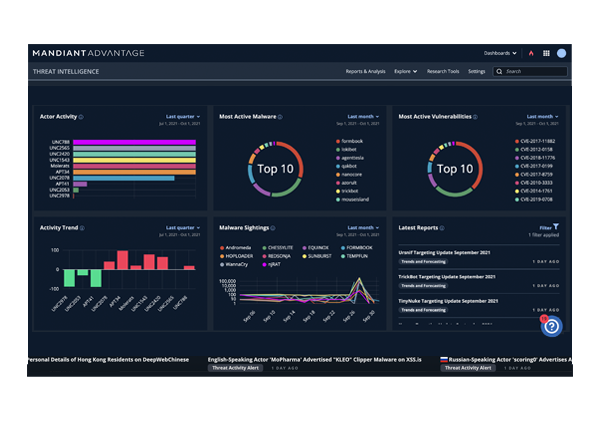This screenshot has height=421, width=600.
Task: Open Most Active Vulnerabilities Last month dropdown
Action: 543,117
